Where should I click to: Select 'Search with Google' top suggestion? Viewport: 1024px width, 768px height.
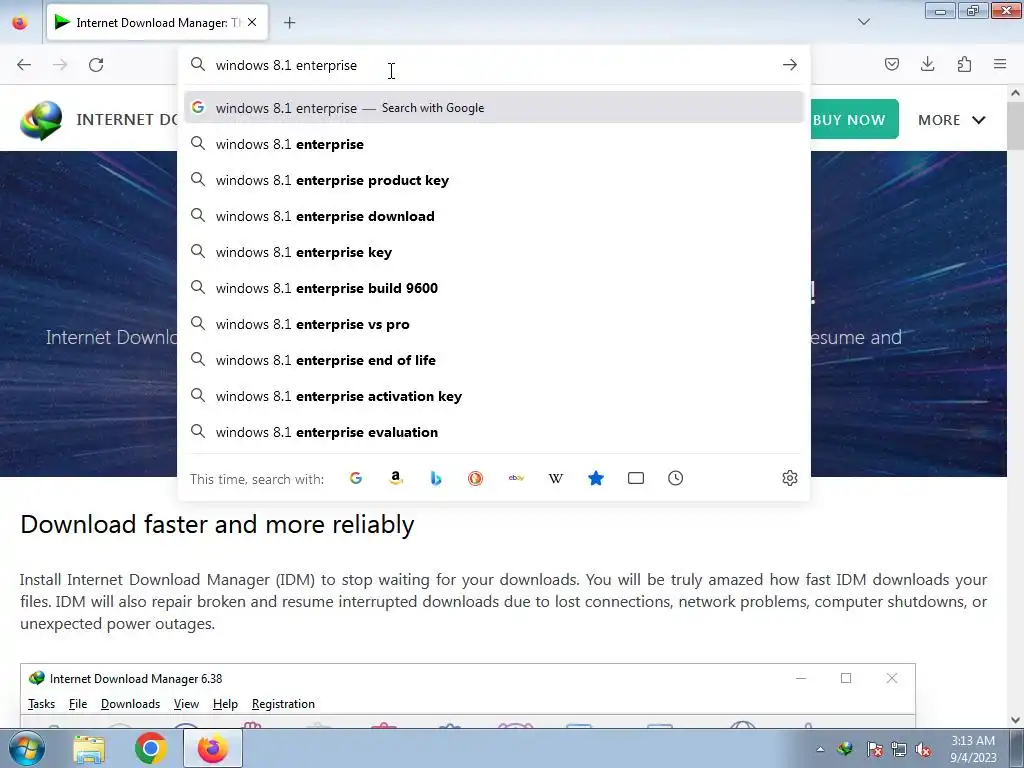[494, 108]
